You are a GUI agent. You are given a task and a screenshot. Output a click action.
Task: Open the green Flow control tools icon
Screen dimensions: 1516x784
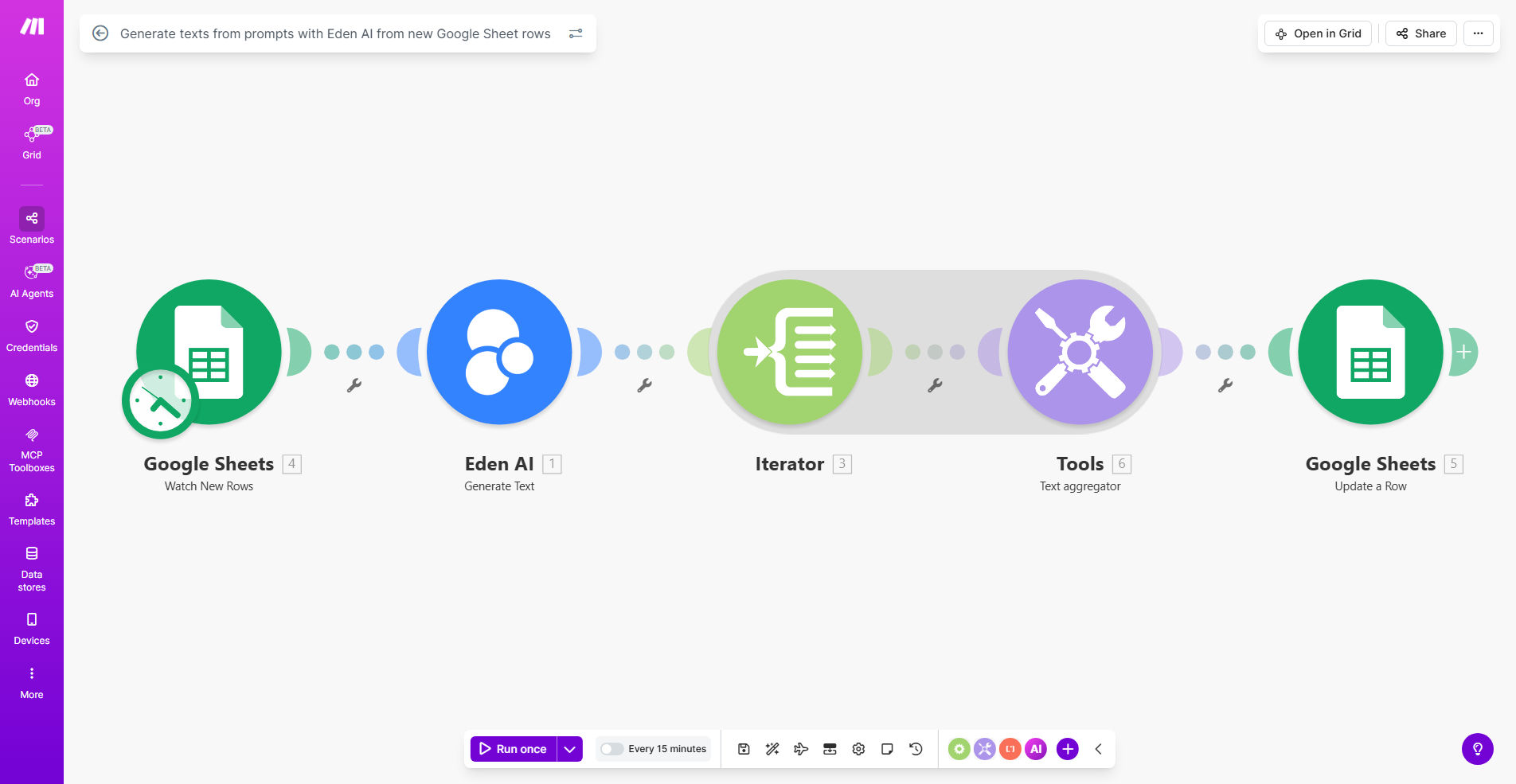pyautogui.click(x=959, y=749)
